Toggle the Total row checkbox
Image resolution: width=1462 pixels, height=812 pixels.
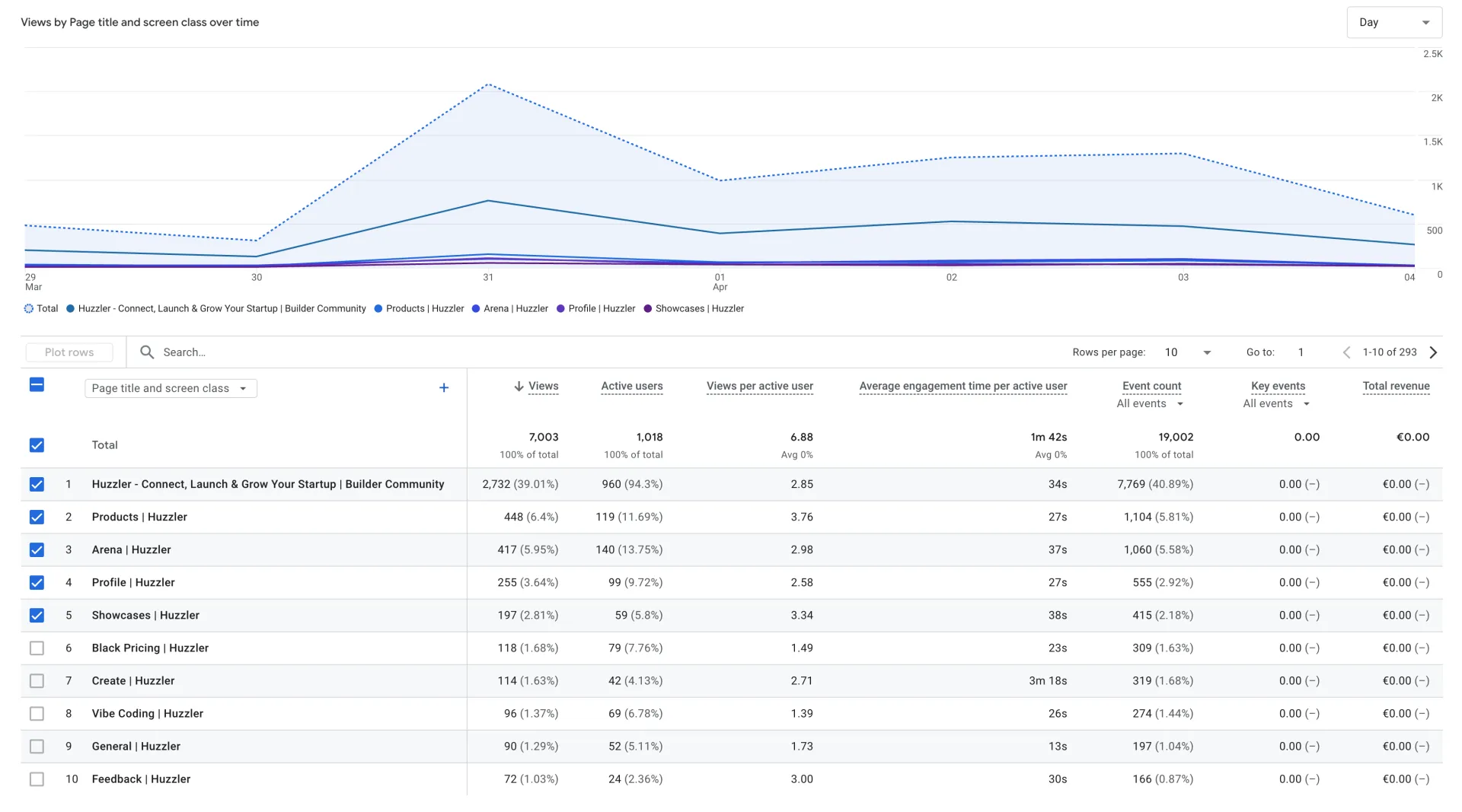(x=37, y=445)
